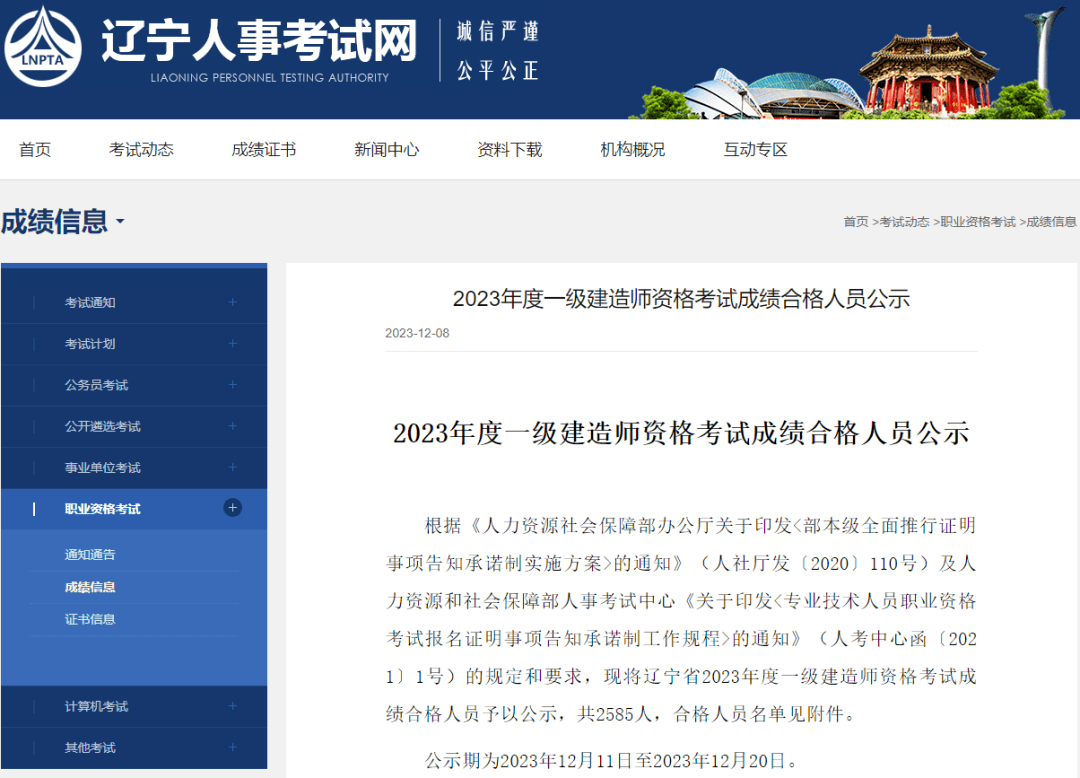Select 考试通知 in the sidebar
This screenshot has height=778, width=1080.
point(90,302)
